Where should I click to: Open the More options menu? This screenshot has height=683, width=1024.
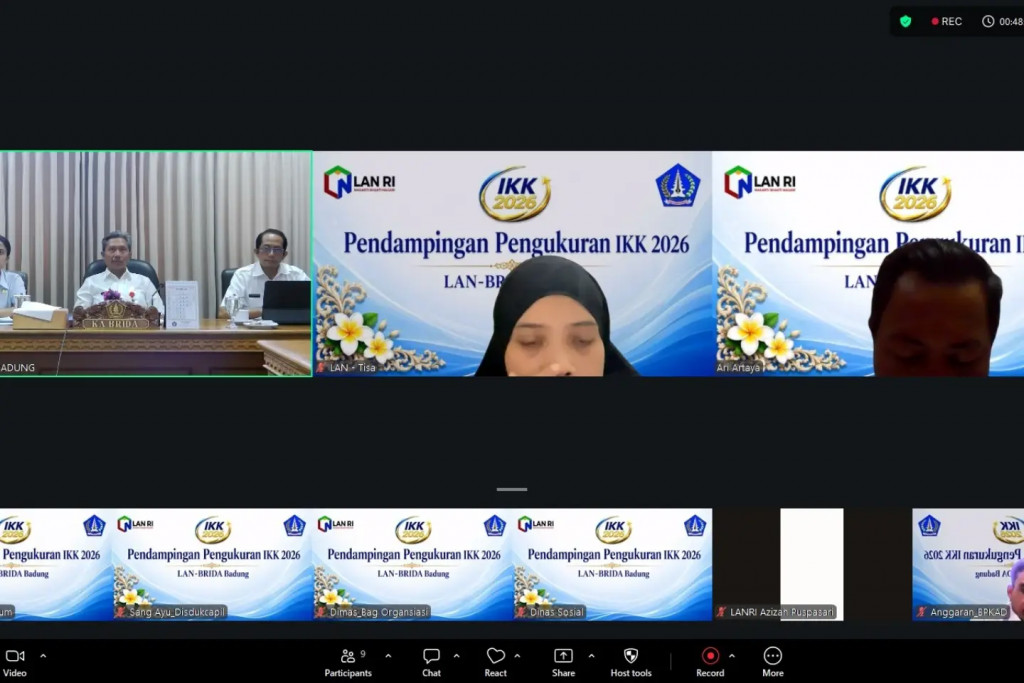773,663
